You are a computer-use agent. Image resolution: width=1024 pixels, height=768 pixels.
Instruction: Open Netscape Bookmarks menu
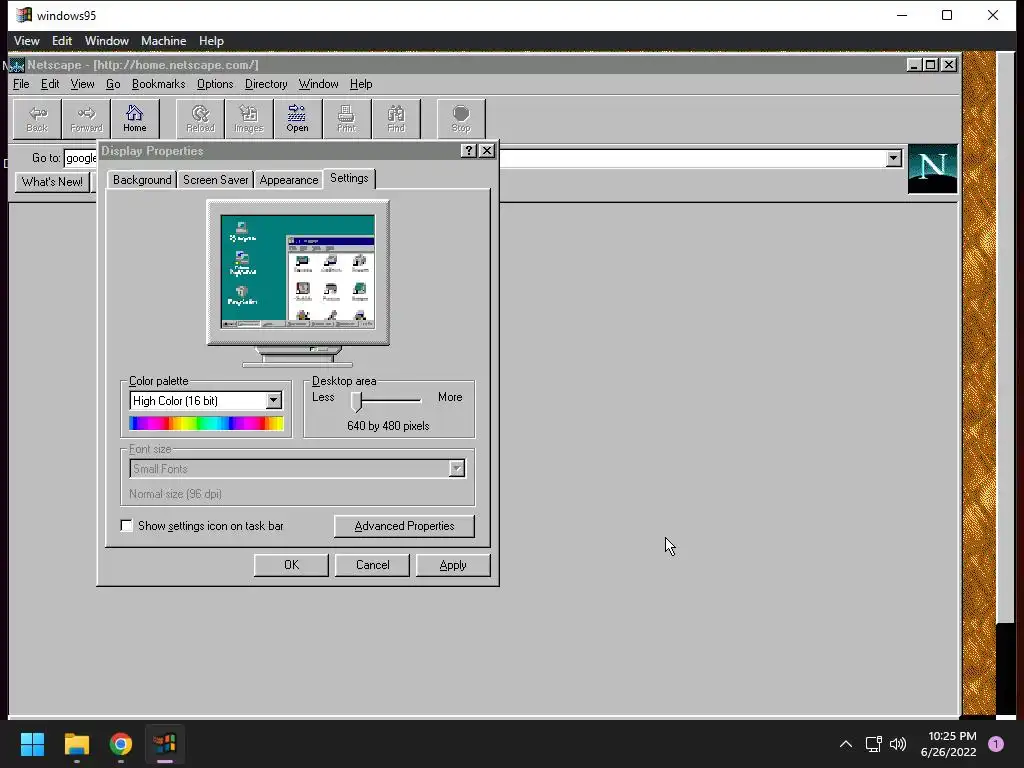159,84
